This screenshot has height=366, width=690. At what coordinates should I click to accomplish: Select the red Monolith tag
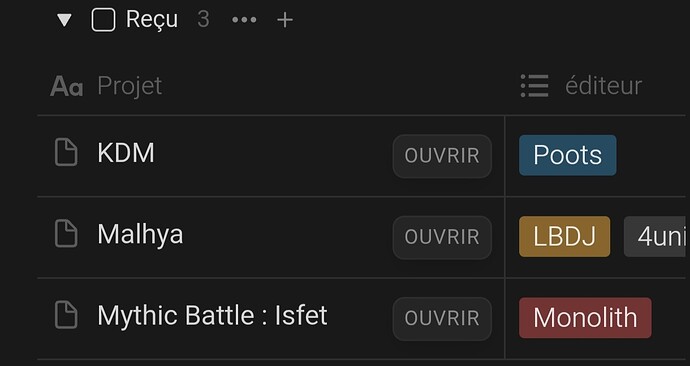(x=585, y=318)
